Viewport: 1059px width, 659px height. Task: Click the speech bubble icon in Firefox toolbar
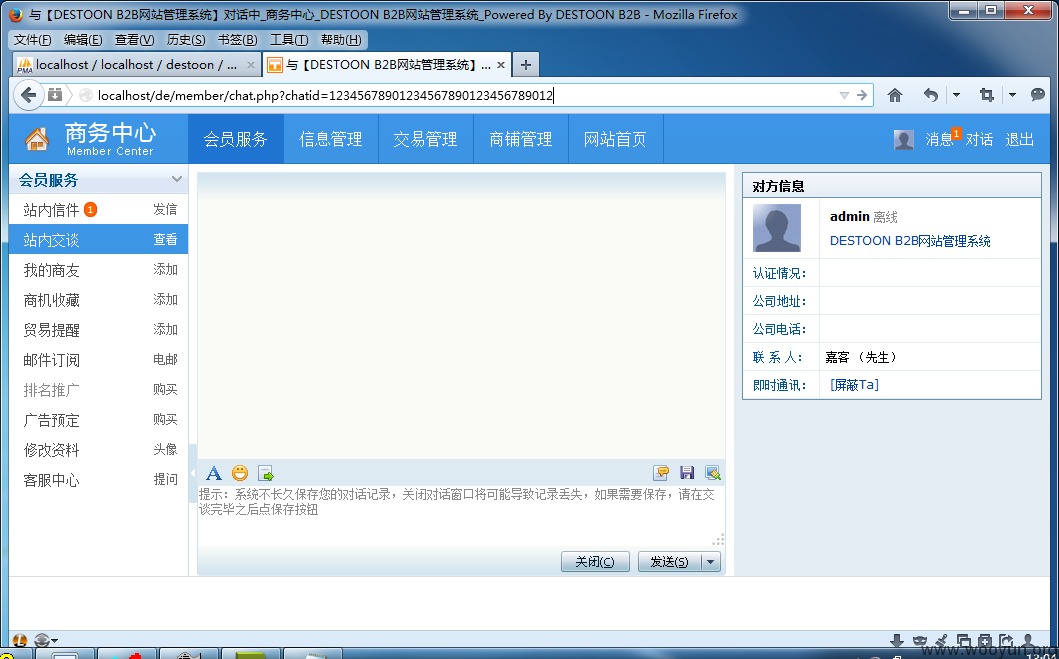pyautogui.click(x=1038, y=95)
